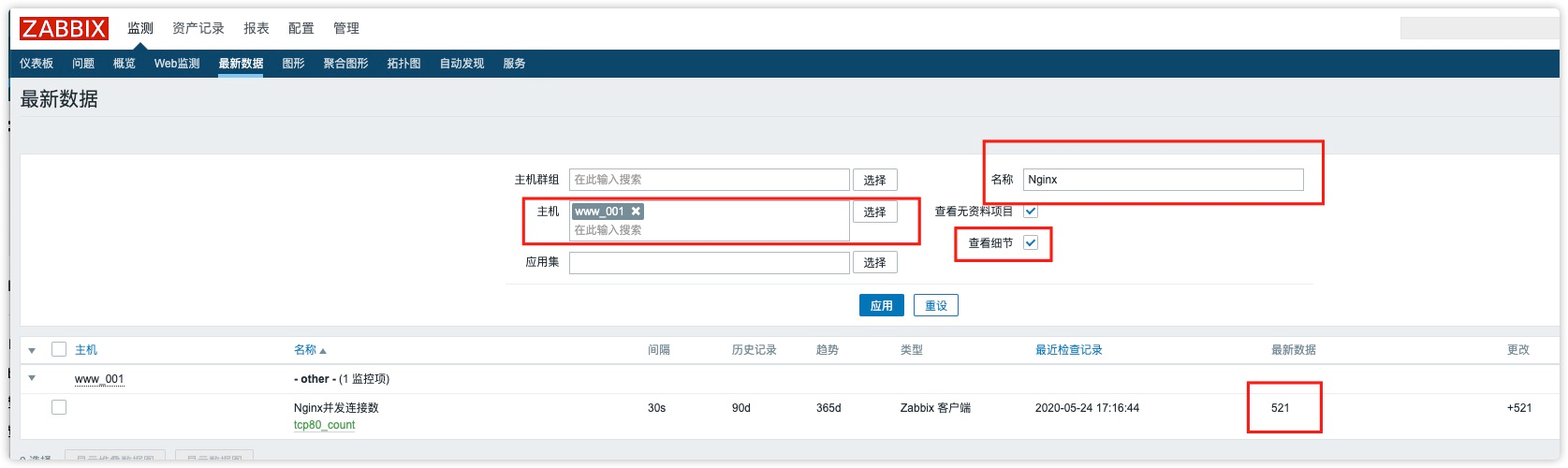The image size is (1568, 468).
Task: Tick the select-all checkbox in table header
Action: pyautogui.click(x=59, y=349)
